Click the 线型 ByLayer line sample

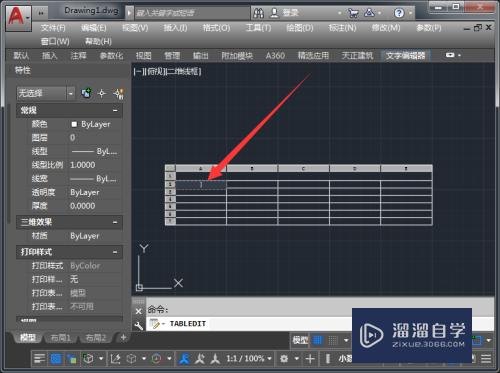coord(82,152)
